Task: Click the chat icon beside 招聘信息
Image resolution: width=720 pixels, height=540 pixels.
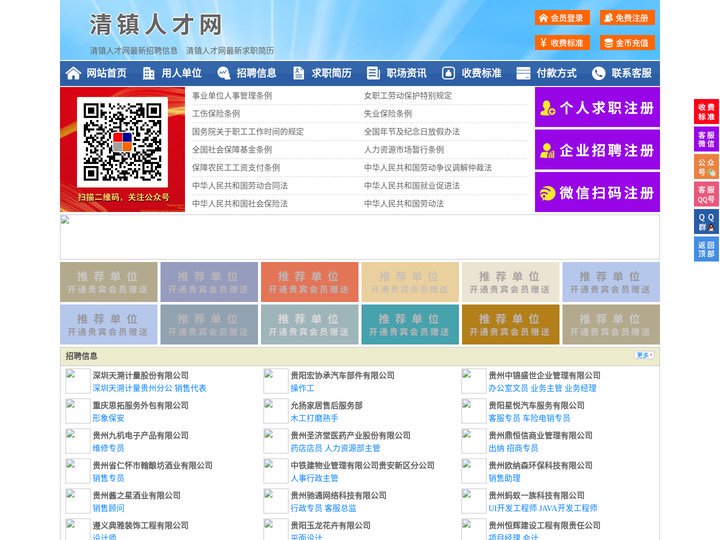Action: (x=224, y=73)
